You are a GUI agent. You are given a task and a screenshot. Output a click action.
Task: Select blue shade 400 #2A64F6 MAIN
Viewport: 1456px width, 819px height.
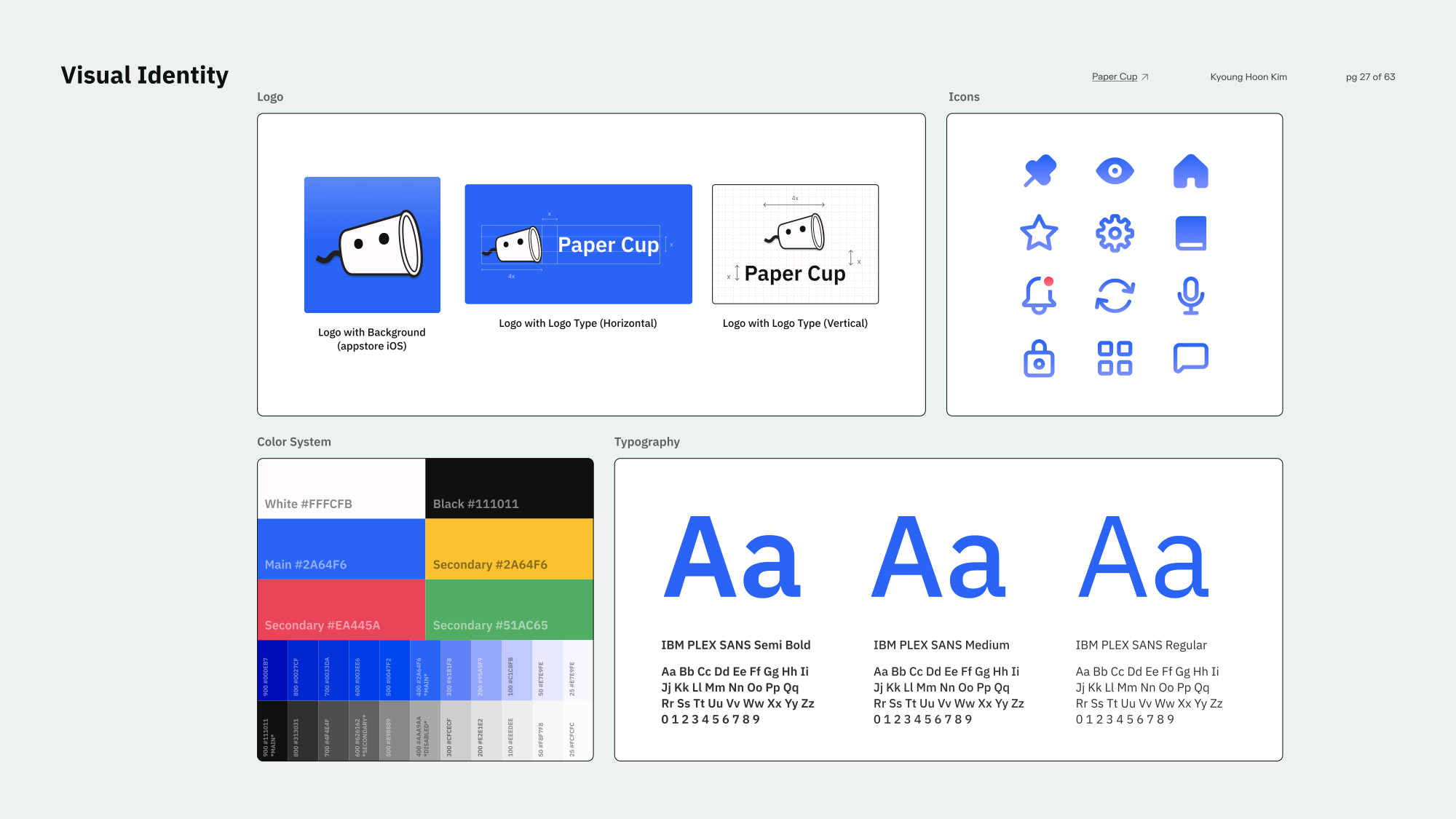click(x=426, y=670)
